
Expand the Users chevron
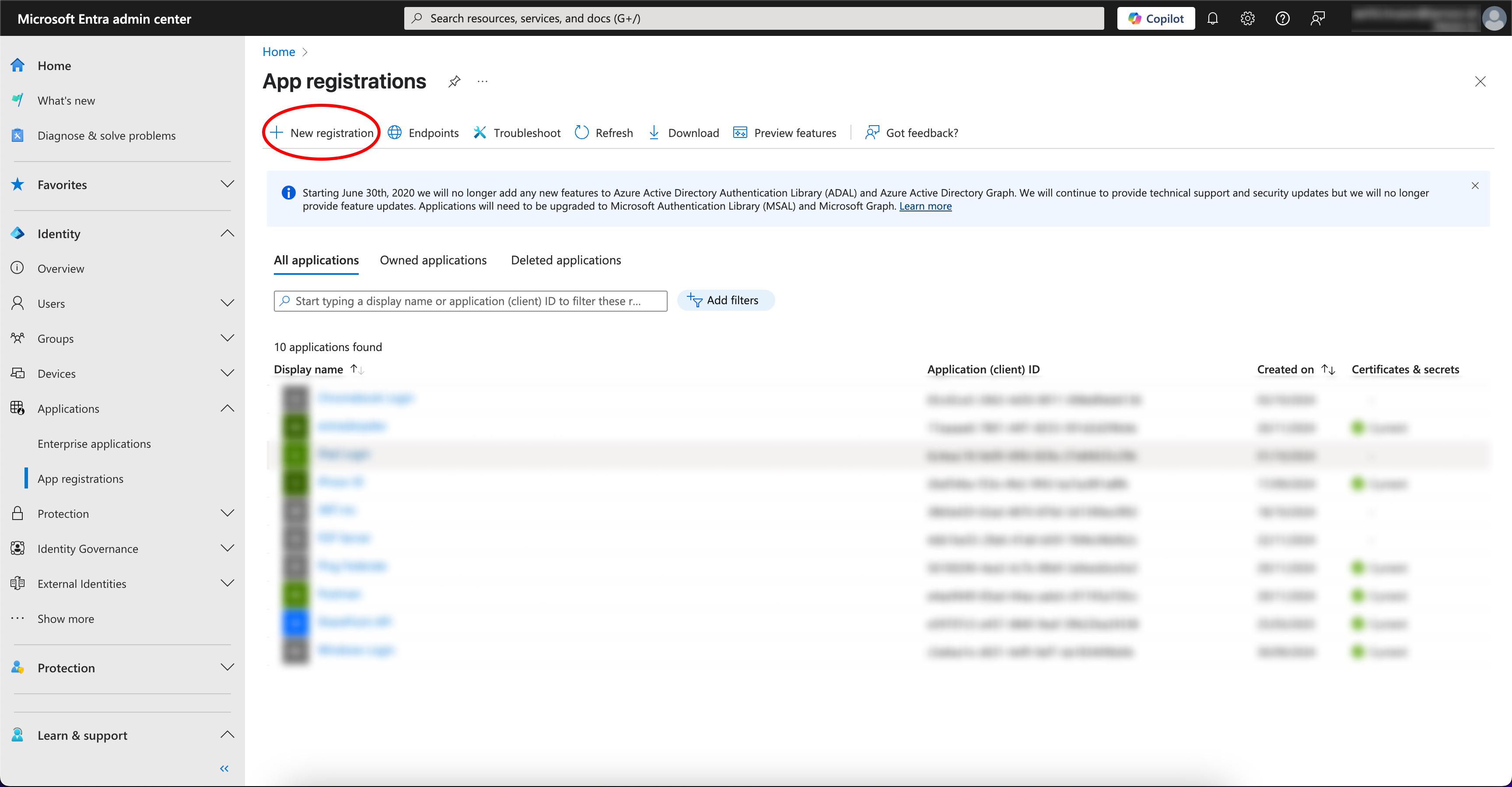coord(227,304)
